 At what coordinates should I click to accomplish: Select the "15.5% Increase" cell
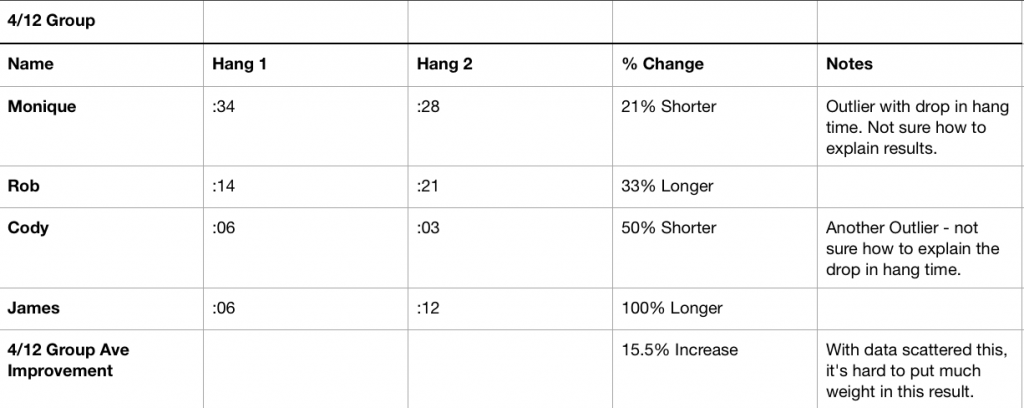(679, 350)
